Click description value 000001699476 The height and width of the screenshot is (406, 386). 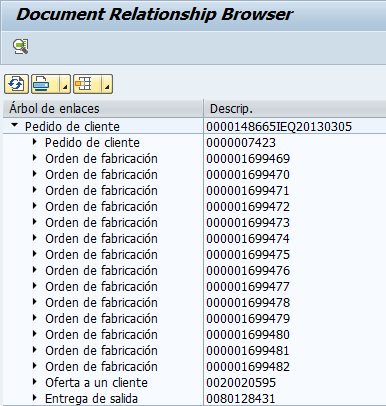tap(248, 271)
